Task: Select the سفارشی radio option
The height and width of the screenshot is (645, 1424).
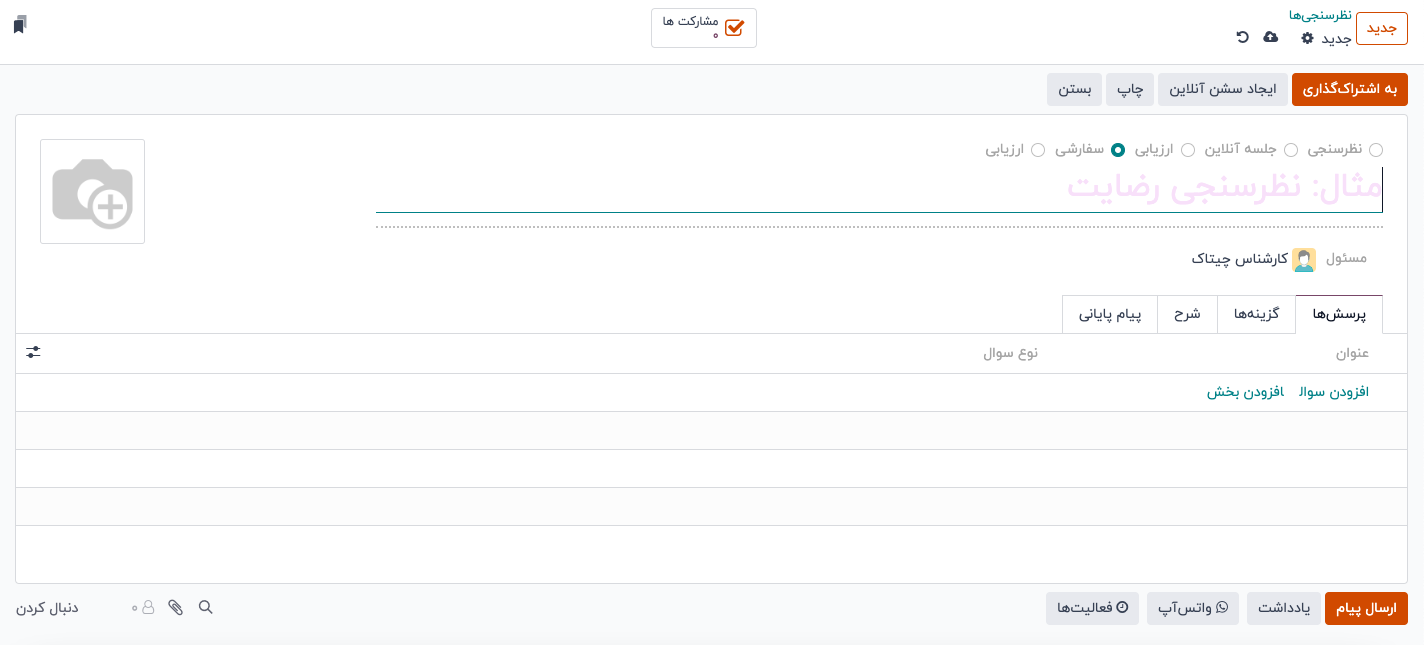Action: [x=1118, y=150]
